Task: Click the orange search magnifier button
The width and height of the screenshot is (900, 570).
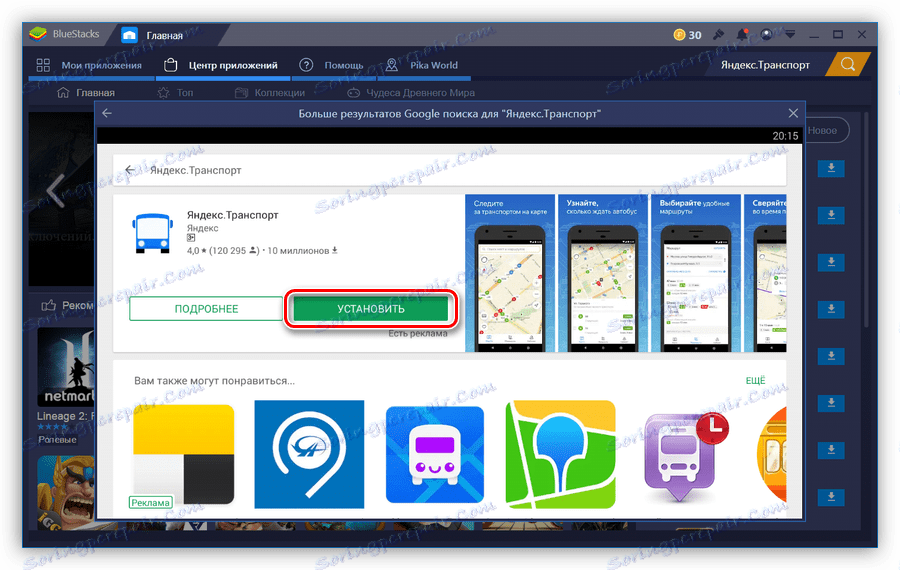Action: (848, 64)
